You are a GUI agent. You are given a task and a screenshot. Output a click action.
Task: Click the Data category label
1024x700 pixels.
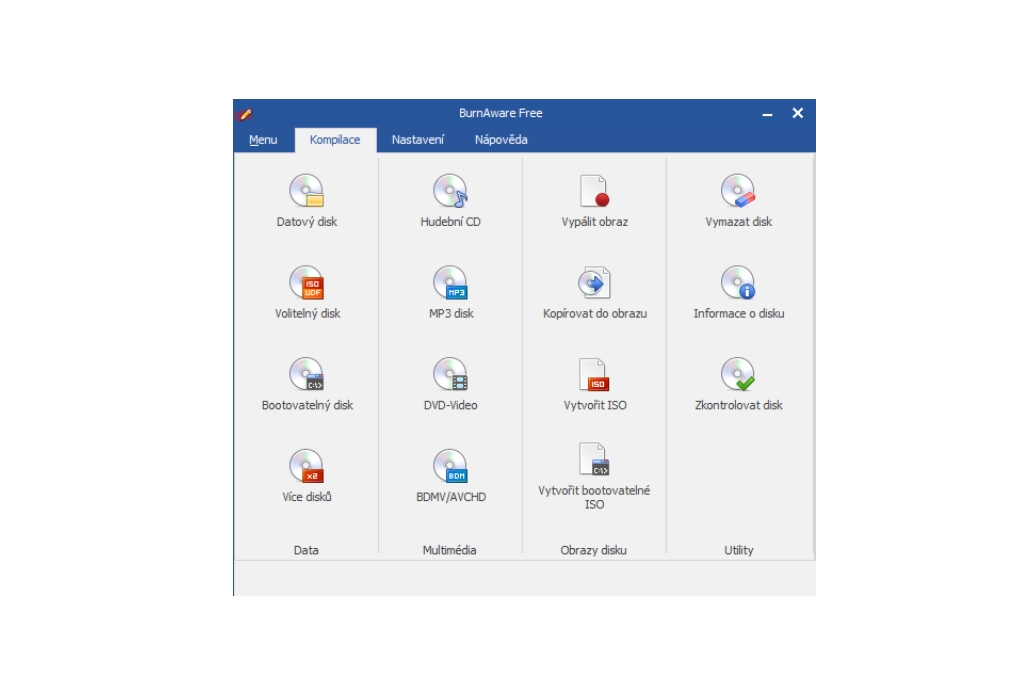(x=306, y=550)
